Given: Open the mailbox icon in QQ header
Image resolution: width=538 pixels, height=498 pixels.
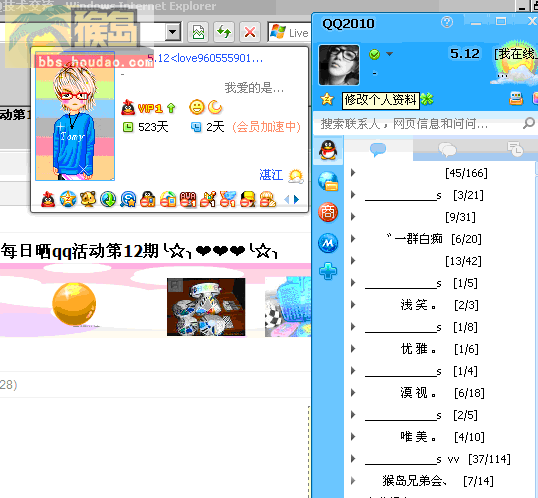Looking at the screenshot, I should pyautogui.click(x=516, y=99).
